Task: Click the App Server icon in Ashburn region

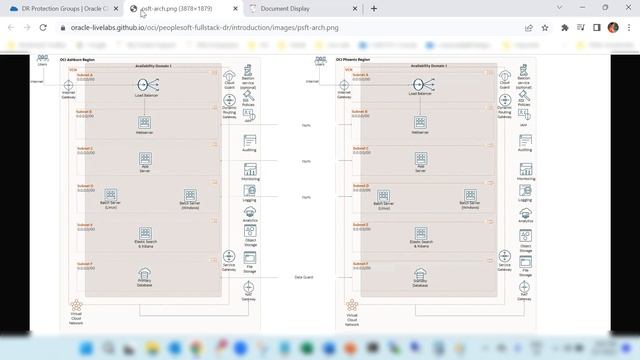Action: point(145,158)
